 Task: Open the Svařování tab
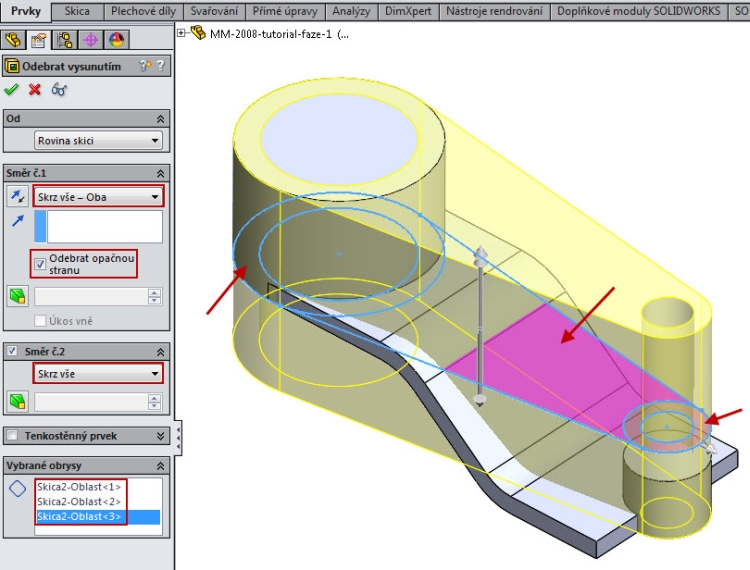214,11
